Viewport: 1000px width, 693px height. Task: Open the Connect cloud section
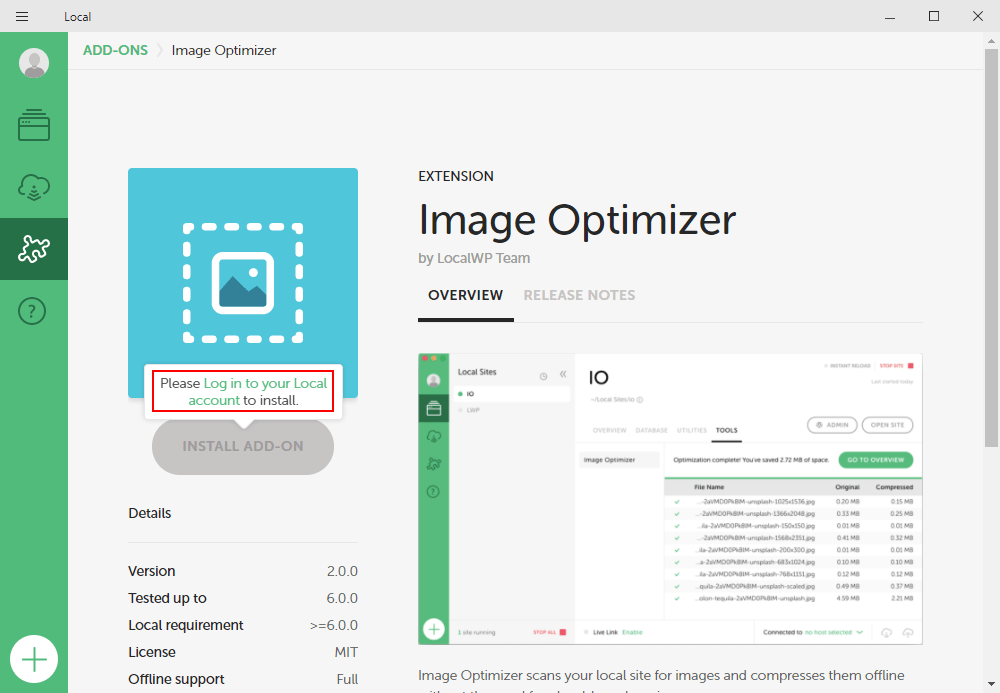[x=34, y=187]
